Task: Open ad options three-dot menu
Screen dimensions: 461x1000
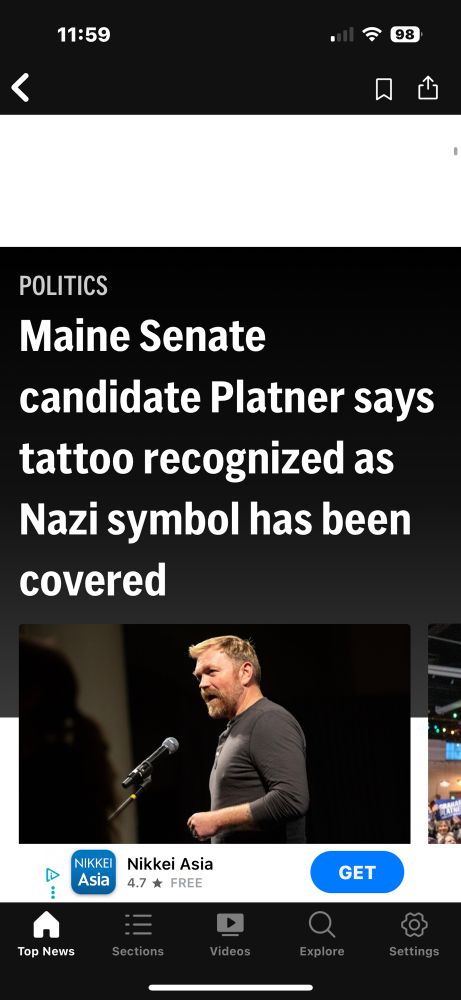Action: click(52, 892)
